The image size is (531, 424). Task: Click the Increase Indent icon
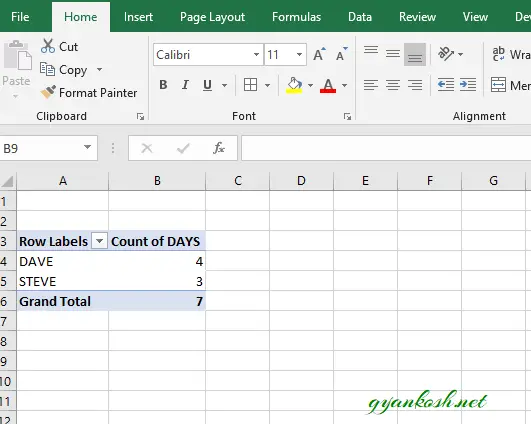[468, 85]
